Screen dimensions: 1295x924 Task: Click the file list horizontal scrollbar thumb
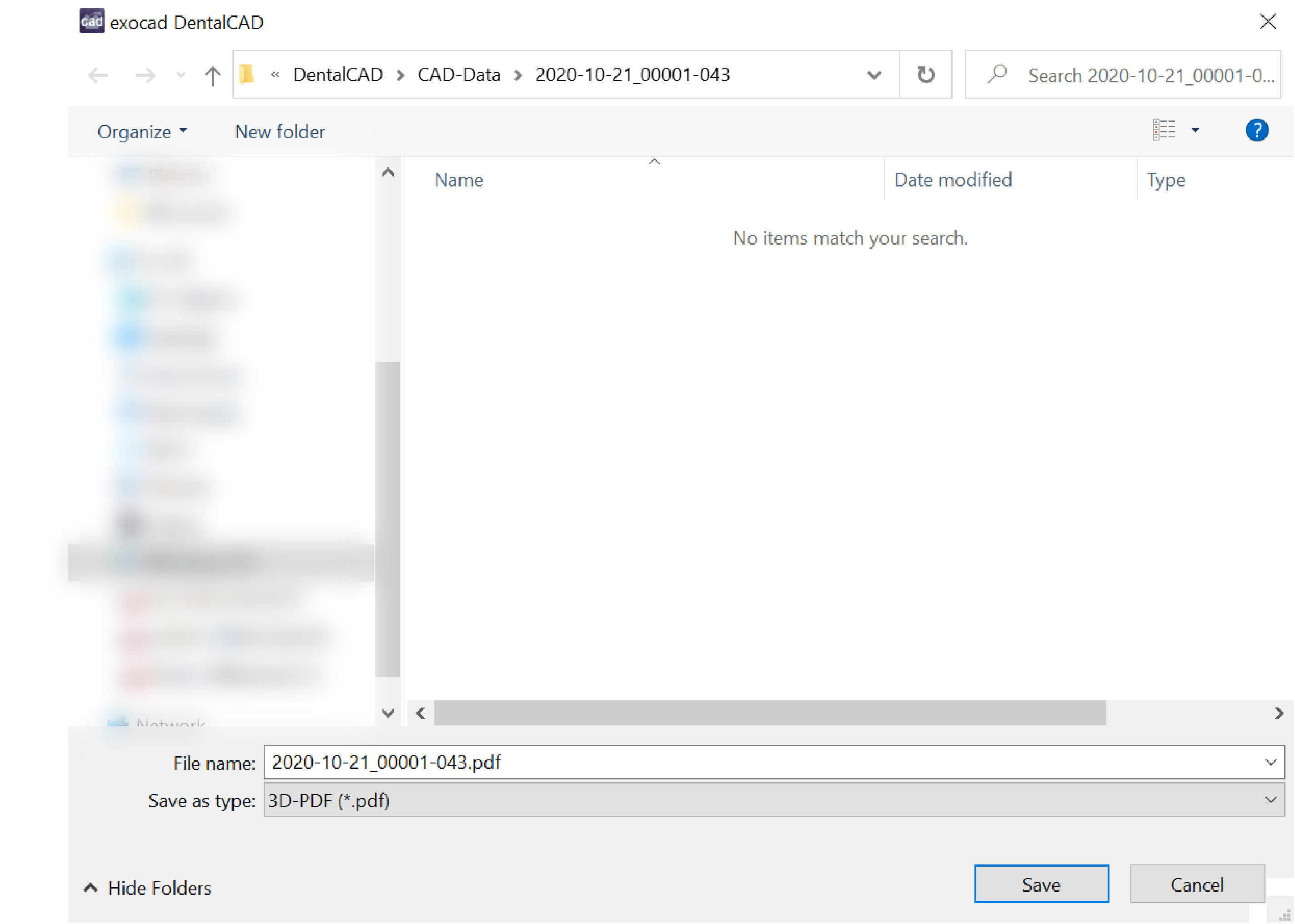[770, 713]
